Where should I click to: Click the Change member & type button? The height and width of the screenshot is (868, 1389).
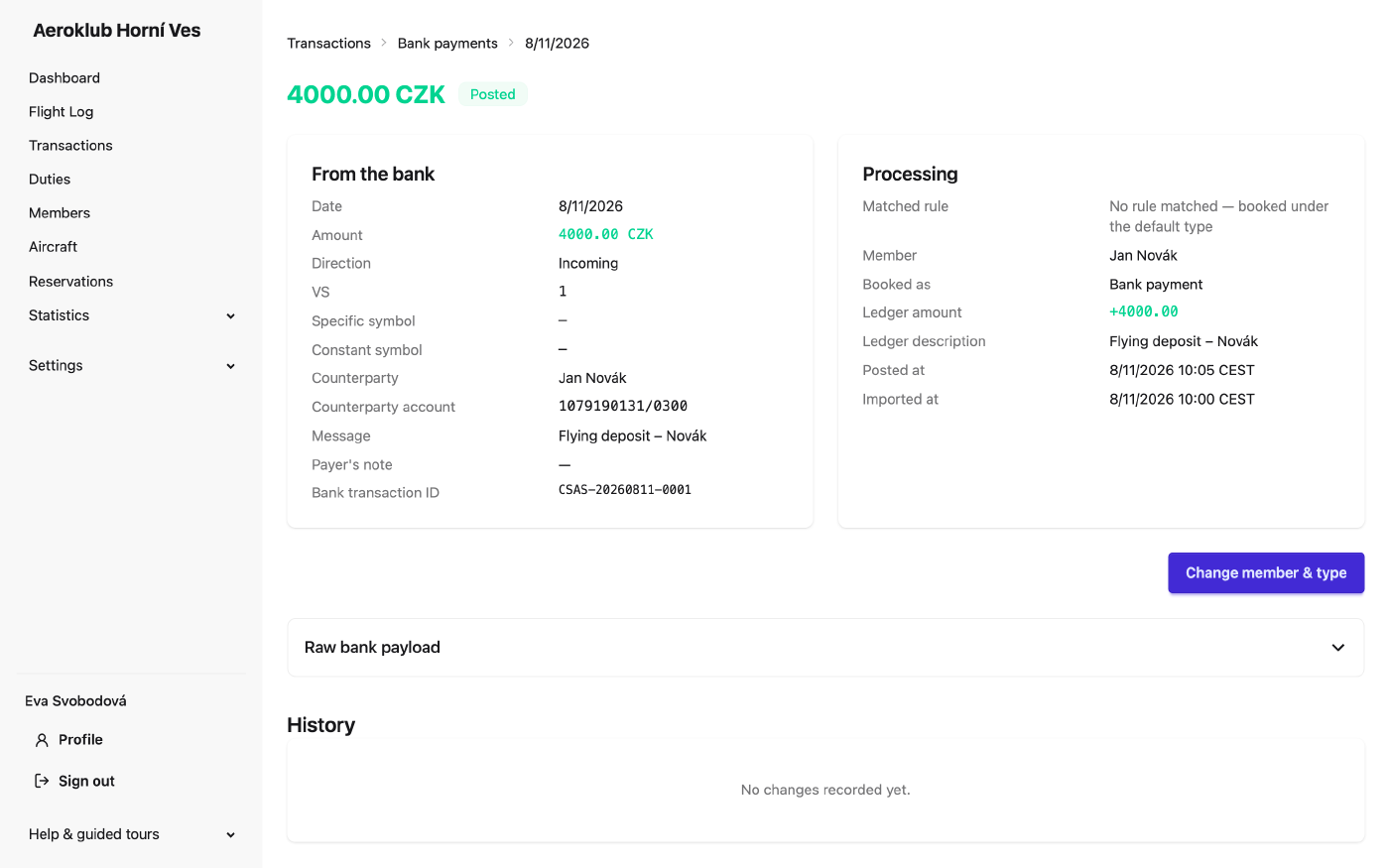[x=1266, y=573]
